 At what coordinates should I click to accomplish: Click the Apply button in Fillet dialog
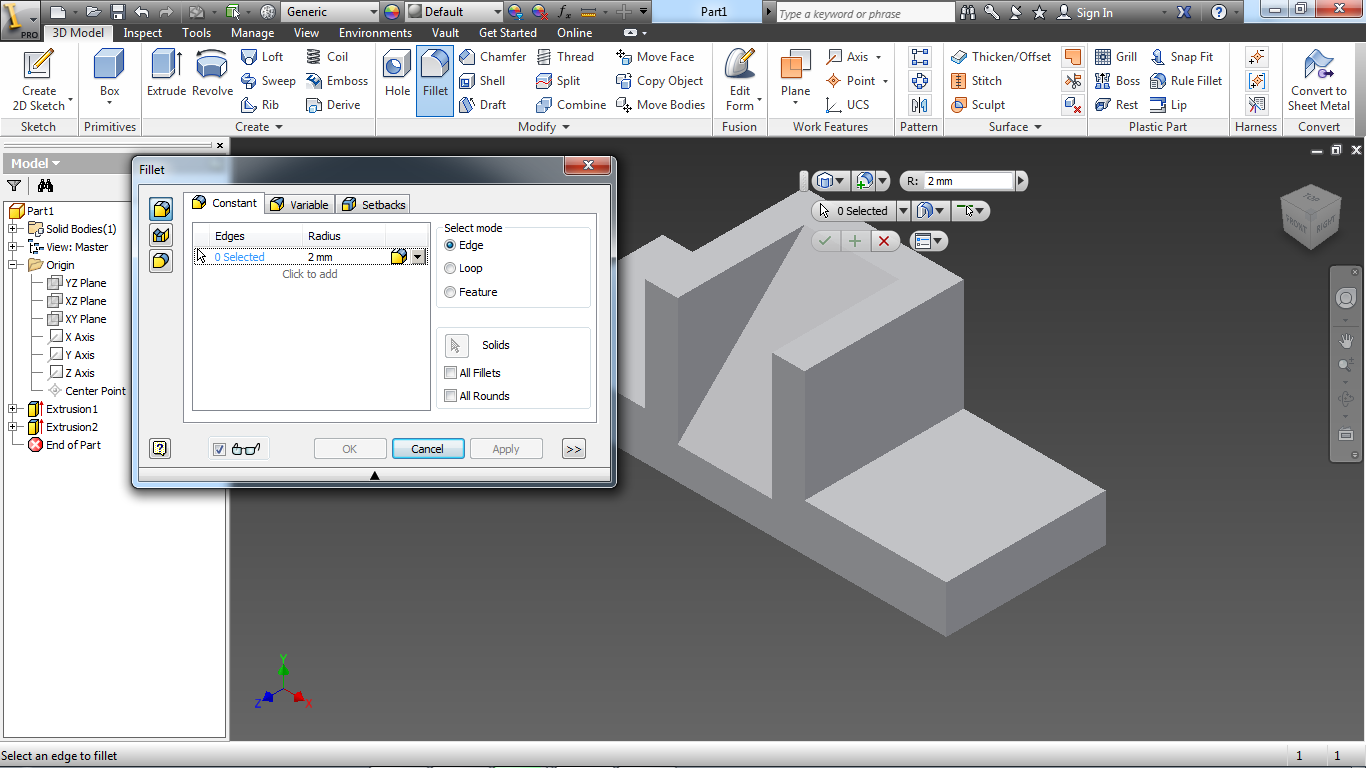click(506, 449)
